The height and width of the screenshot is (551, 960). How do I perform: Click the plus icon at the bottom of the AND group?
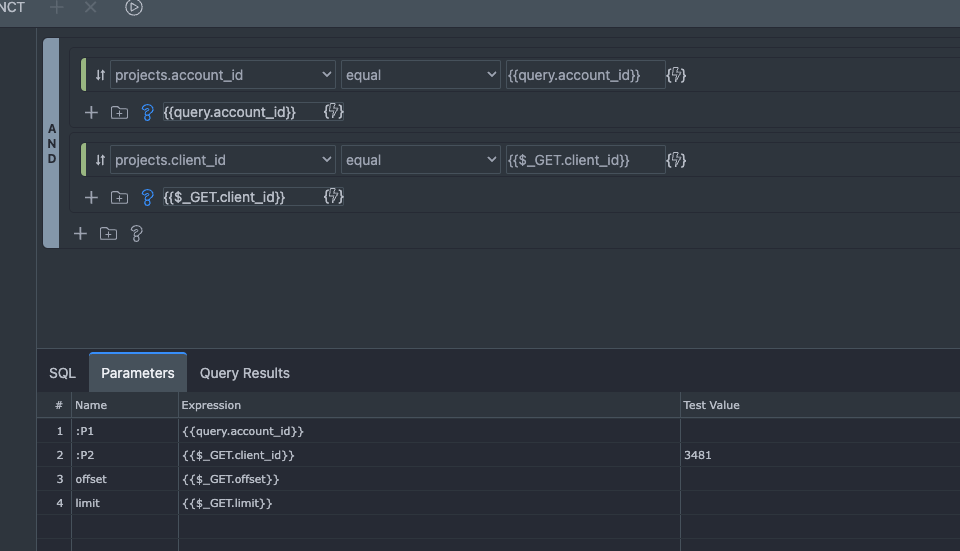(81, 234)
